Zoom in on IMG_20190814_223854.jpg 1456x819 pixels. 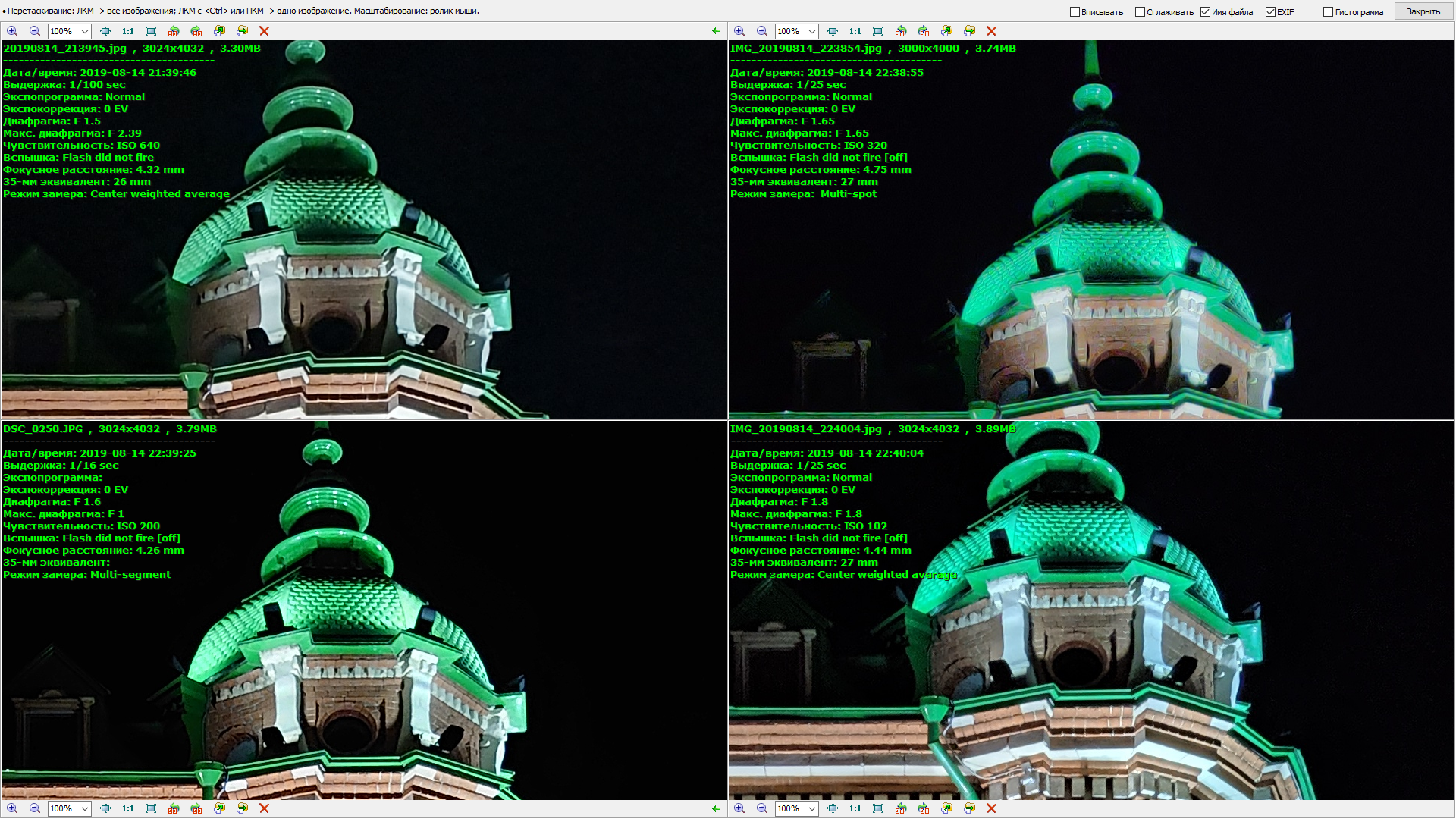[739, 31]
